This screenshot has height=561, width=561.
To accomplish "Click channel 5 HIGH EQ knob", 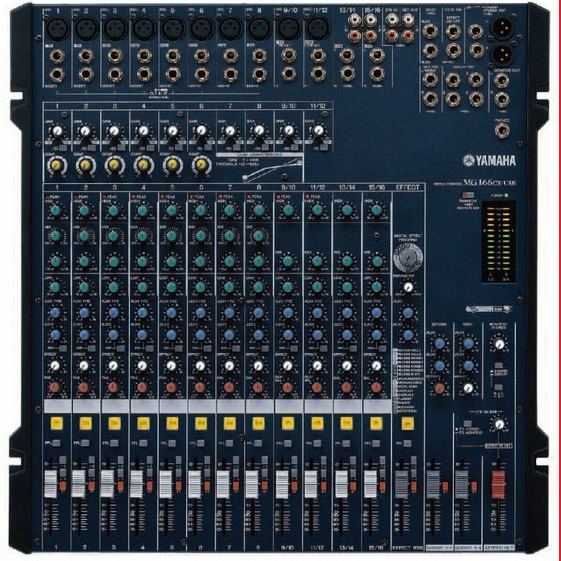I will tap(172, 210).
